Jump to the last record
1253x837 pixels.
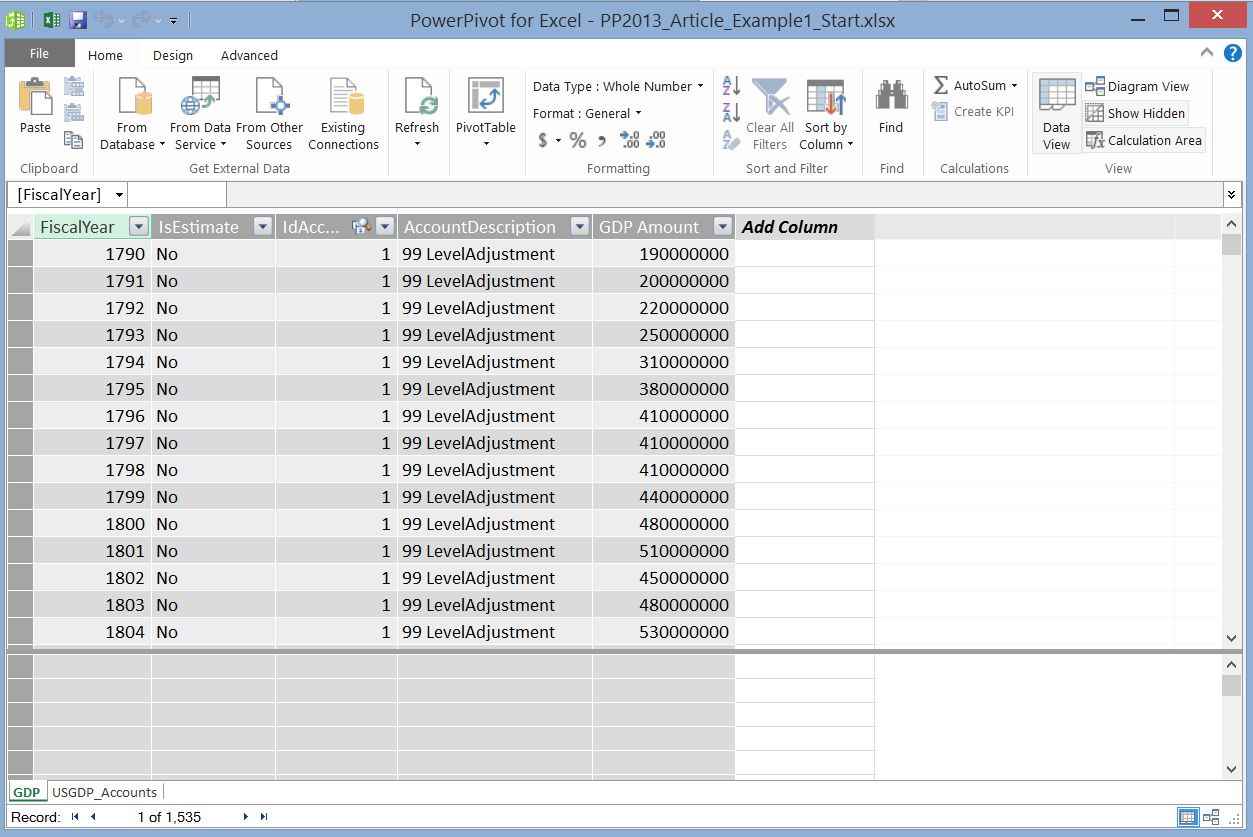262,817
